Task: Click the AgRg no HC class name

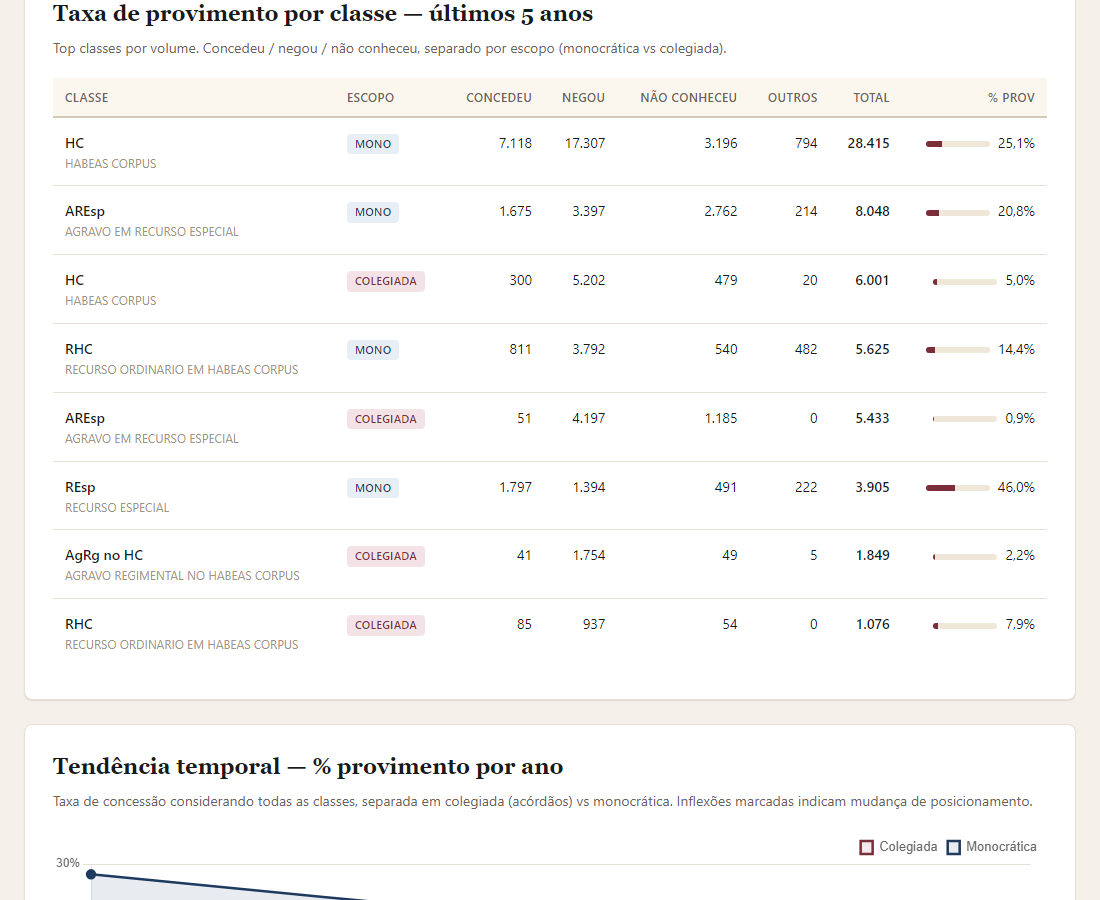Action: pyautogui.click(x=104, y=555)
